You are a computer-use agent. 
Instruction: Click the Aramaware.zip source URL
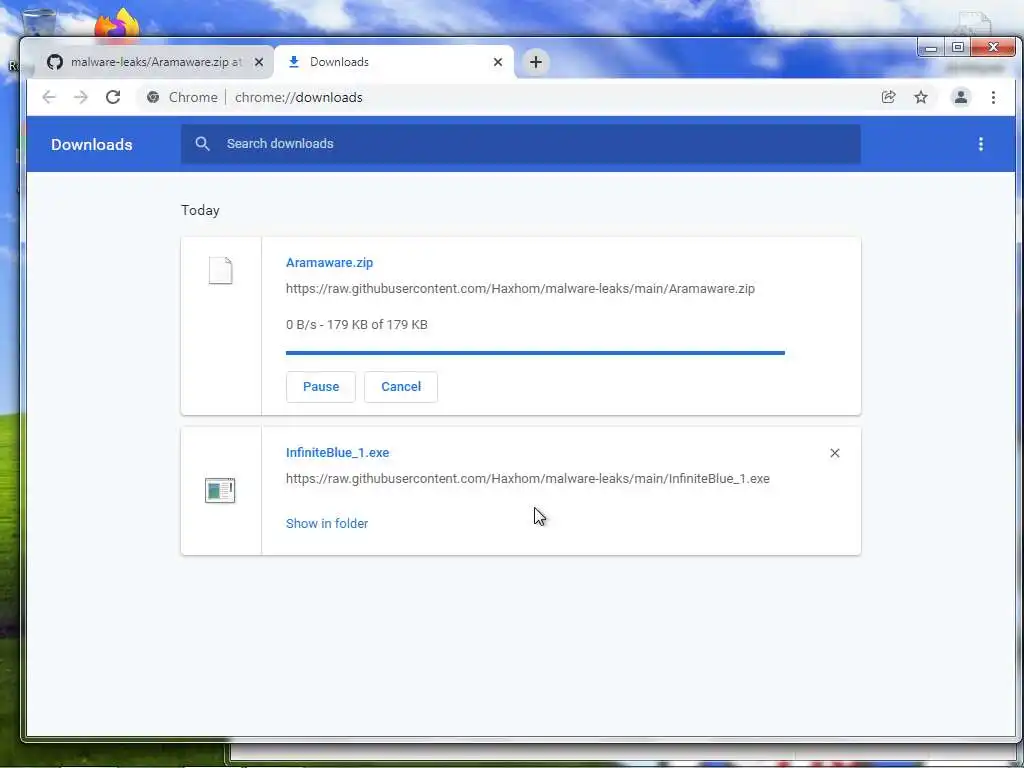tap(520, 289)
